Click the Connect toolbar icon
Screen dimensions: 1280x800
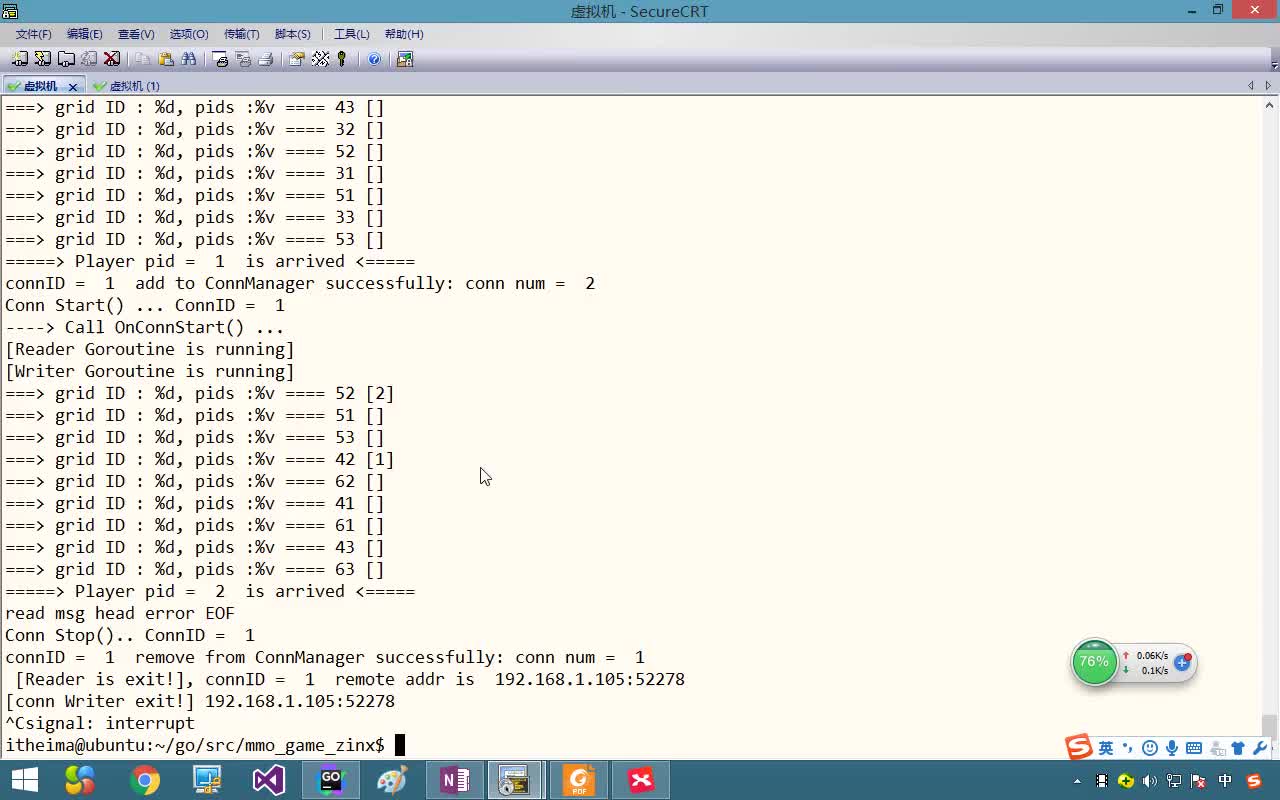click(x=20, y=59)
